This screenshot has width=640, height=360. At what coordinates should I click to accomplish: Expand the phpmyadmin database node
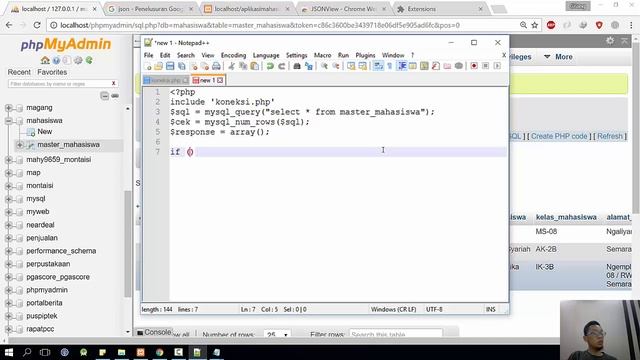9,290
